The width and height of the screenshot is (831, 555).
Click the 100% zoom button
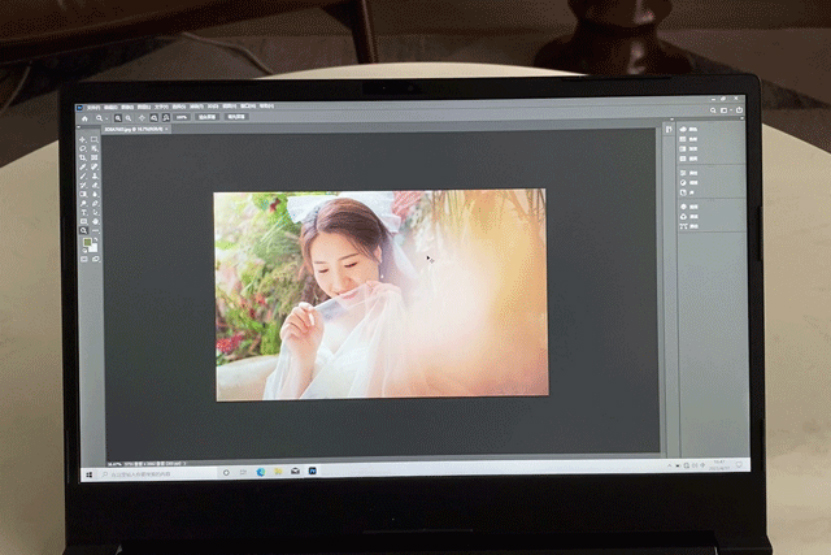pos(182,117)
